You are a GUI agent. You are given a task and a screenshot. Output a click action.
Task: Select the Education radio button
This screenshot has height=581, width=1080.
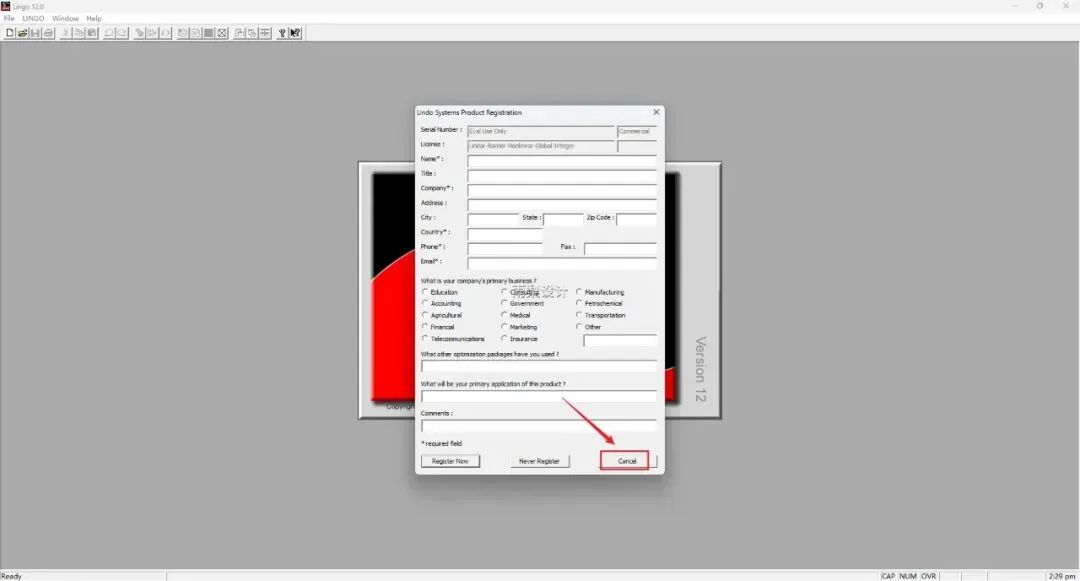[426, 292]
